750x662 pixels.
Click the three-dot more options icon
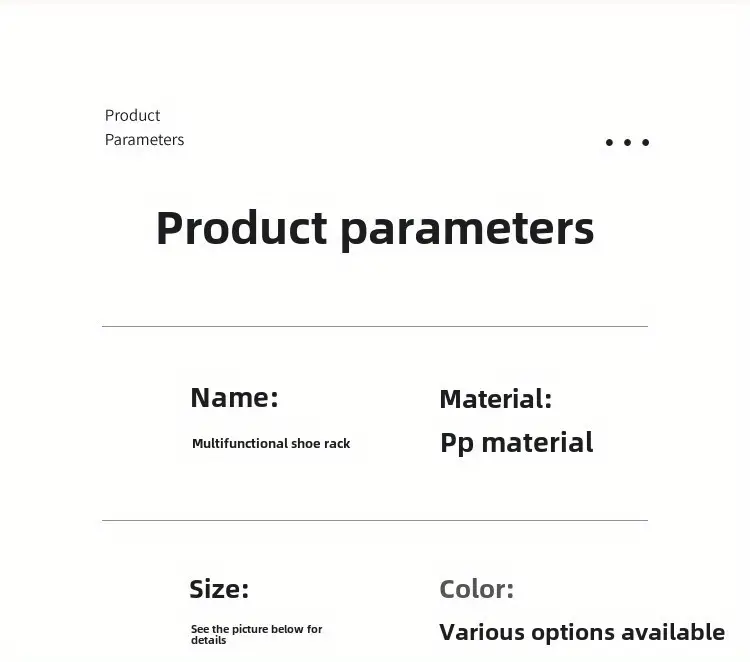(x=627, y=142)
